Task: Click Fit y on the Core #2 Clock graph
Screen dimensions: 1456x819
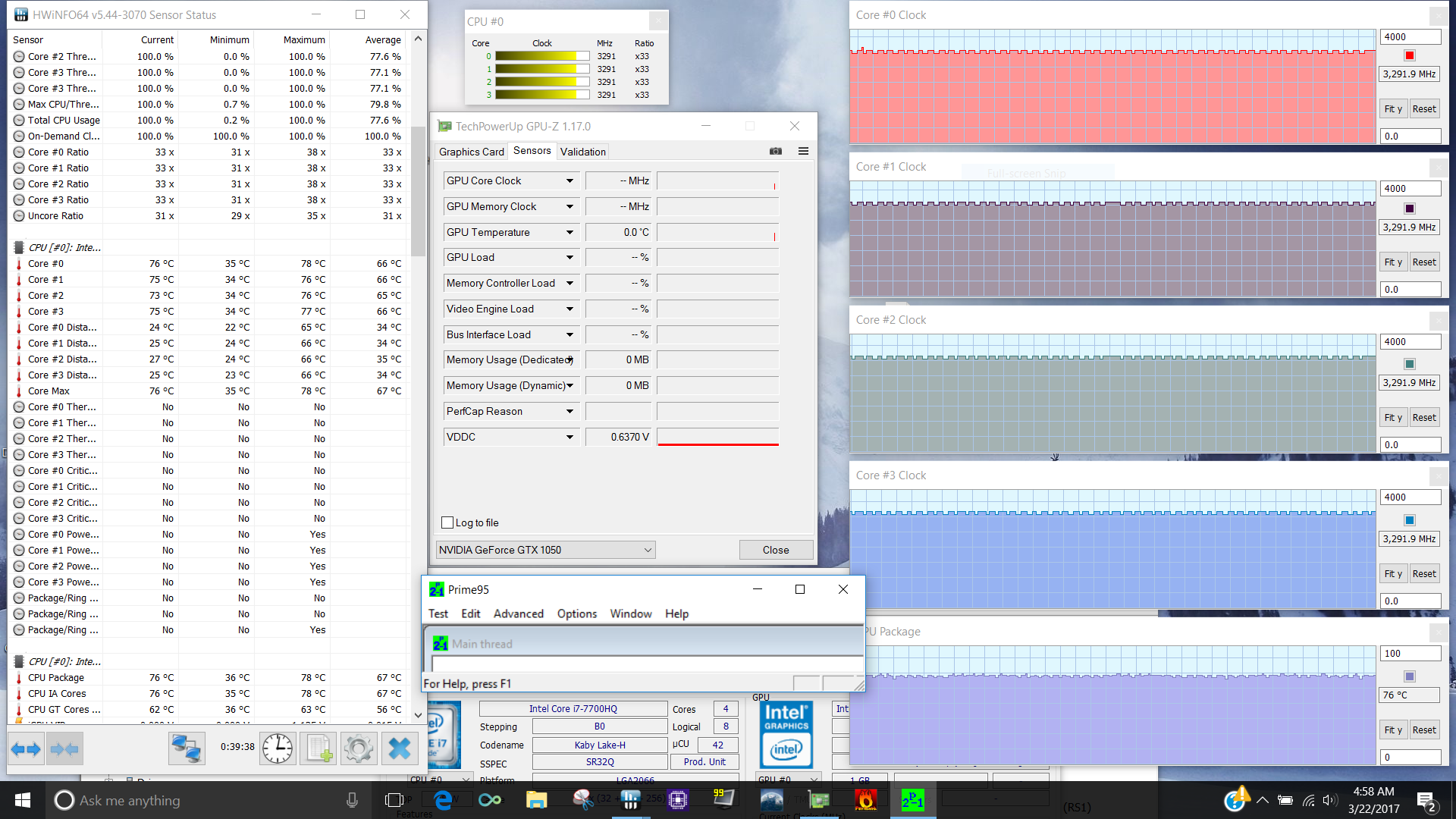Action: pyautogui.click(x=1392, y=417)
